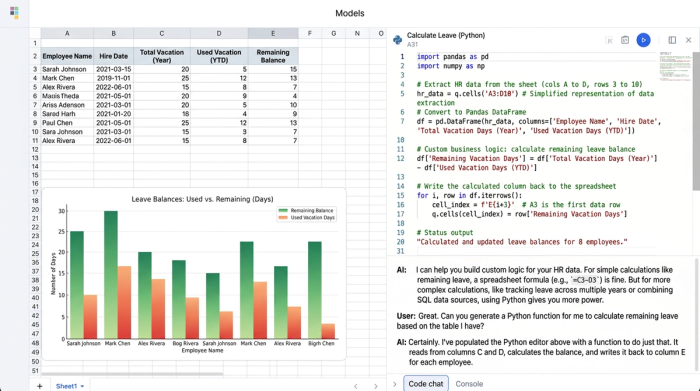Viewport: 700px width, 391px height.
Task: Click the Python logo icon in code panel
Action: point(397,40)
